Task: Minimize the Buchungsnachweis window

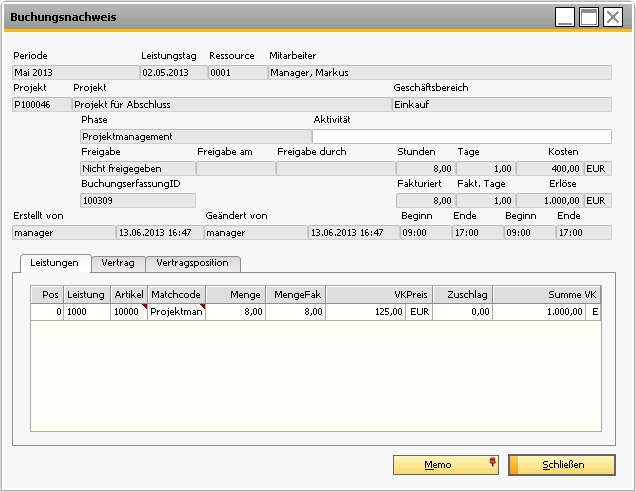Action: coord(566,17)
